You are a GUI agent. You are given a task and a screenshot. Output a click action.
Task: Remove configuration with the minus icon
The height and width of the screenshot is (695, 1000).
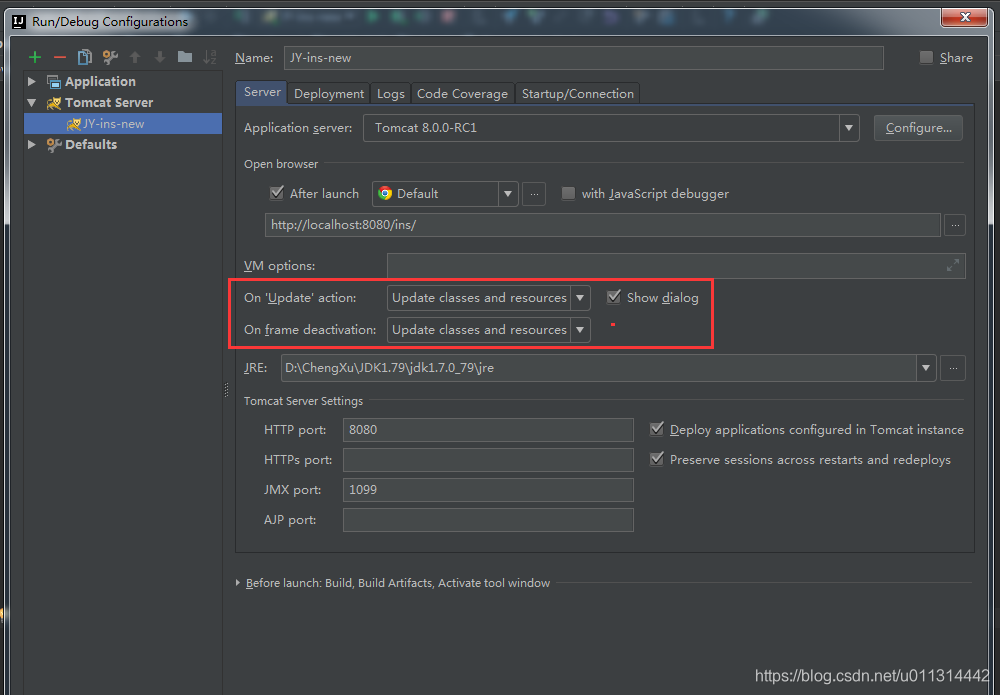click(60, 57)
